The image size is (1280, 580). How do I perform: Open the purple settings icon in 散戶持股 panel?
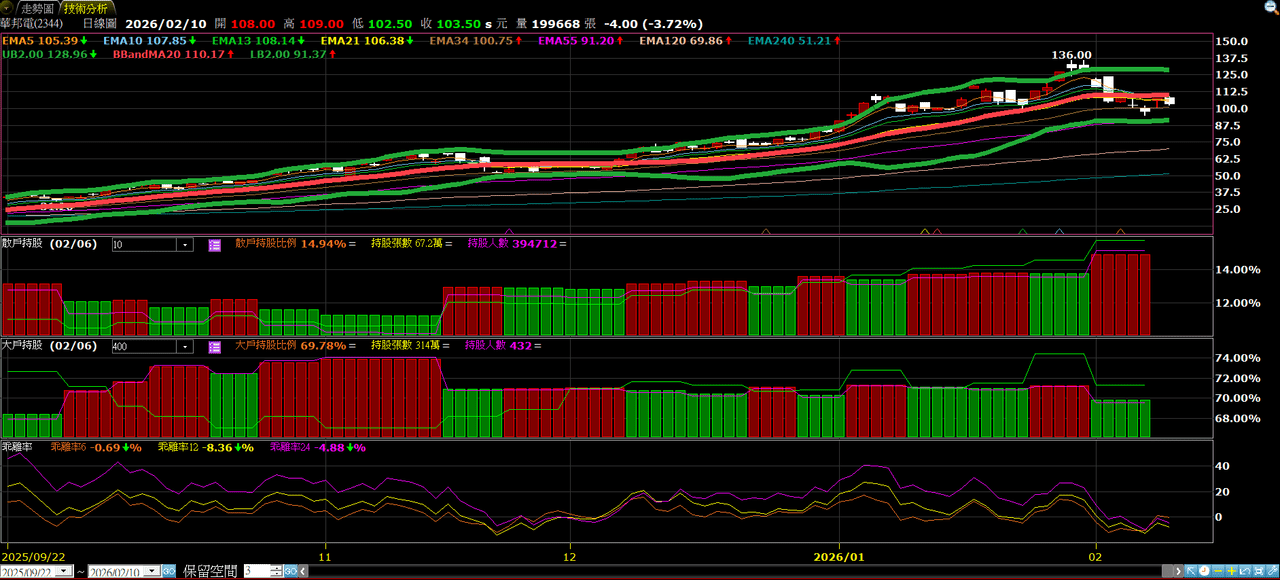(215, 245)
